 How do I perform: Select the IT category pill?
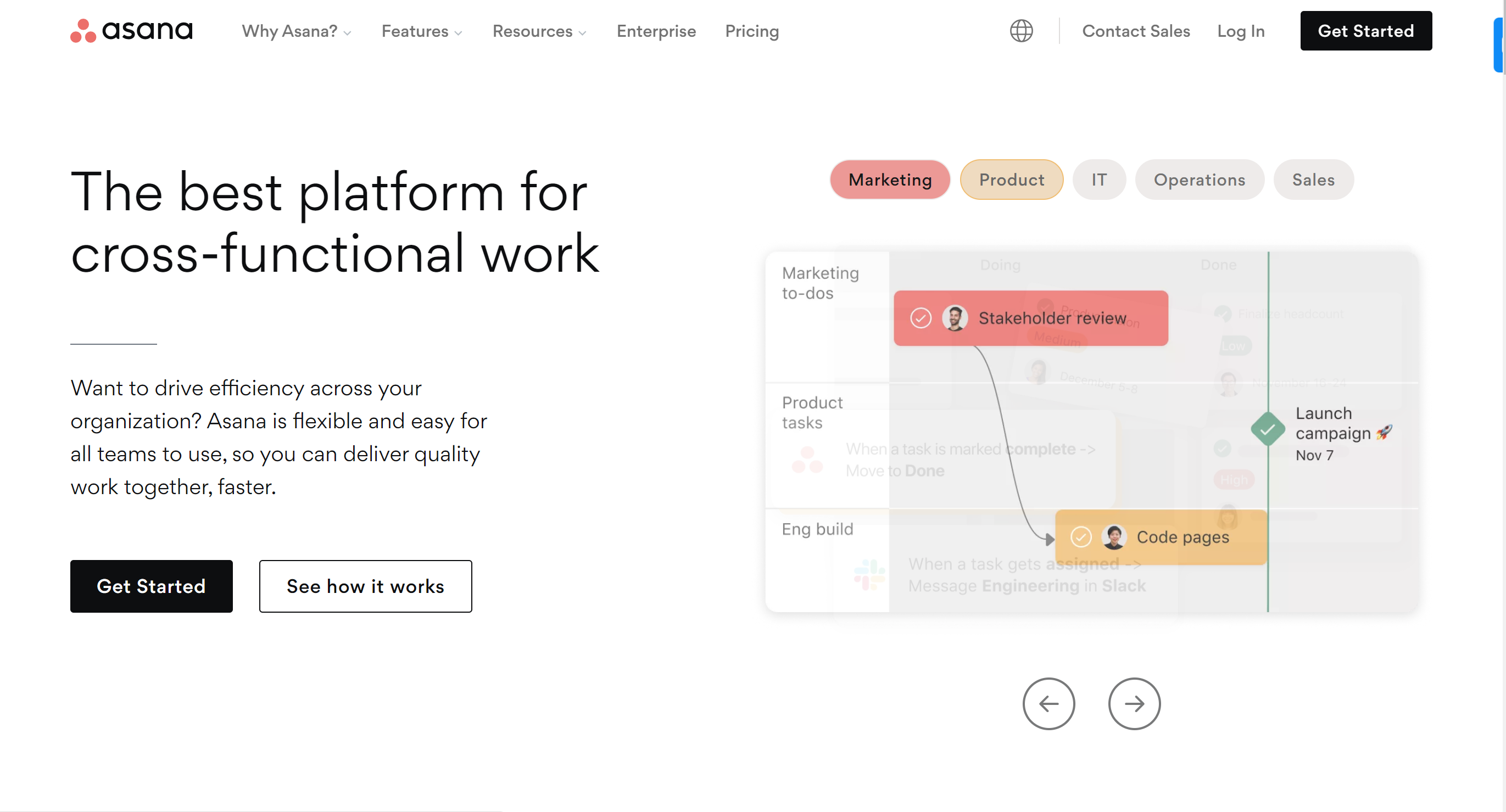coord(1098,180)
